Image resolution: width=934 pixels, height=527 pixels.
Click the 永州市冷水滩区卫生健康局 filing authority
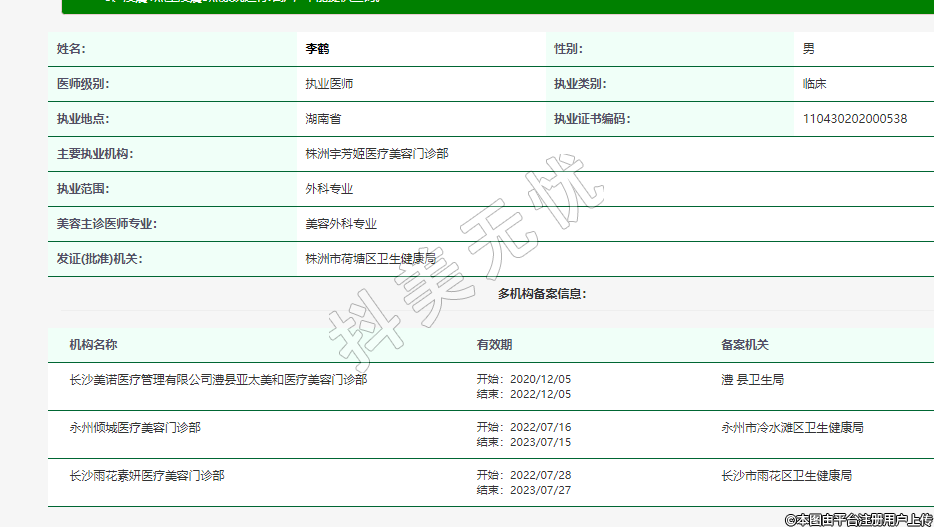792,428
